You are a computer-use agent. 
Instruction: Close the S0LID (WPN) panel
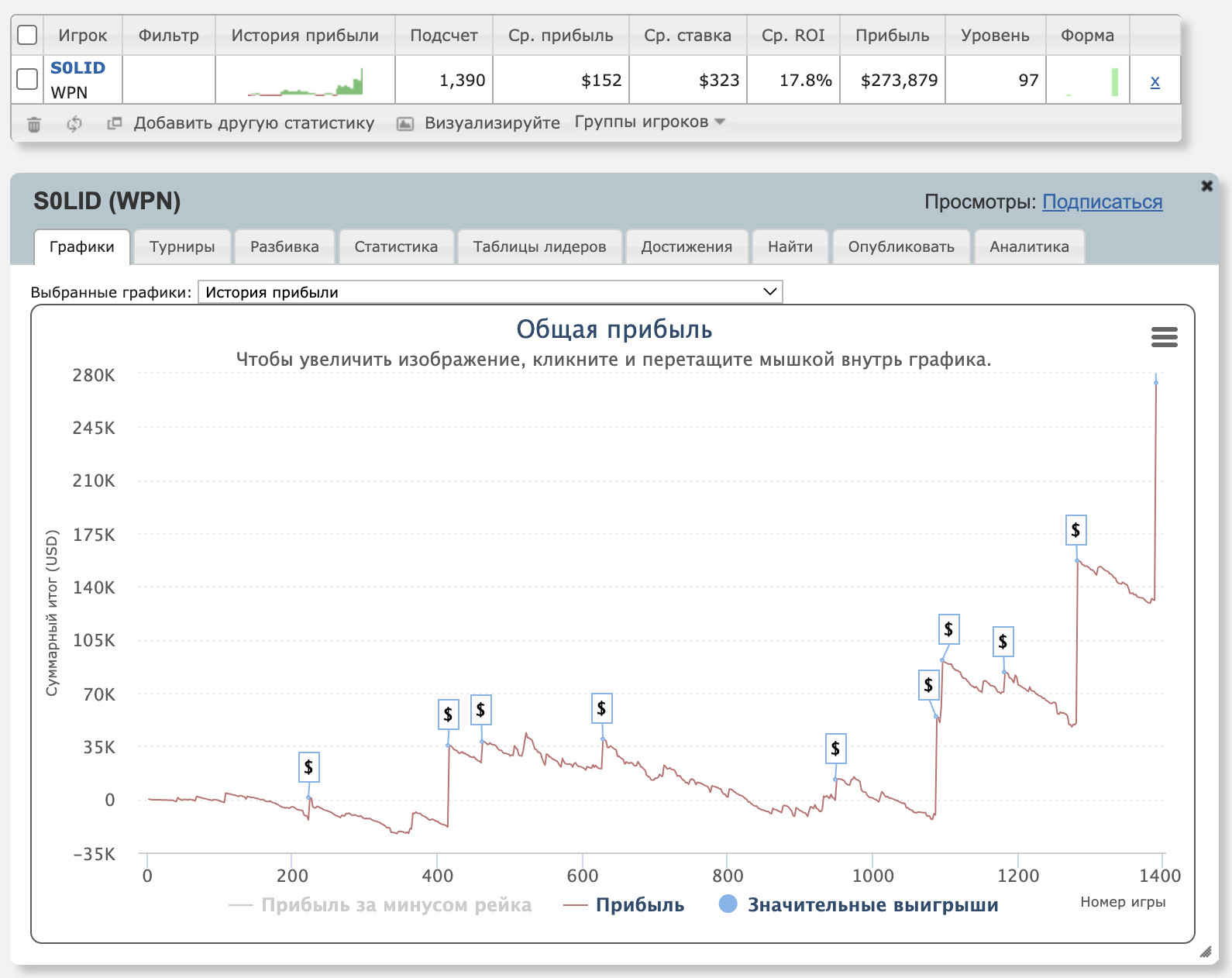pyautogui.click(x=1206, y=186)
